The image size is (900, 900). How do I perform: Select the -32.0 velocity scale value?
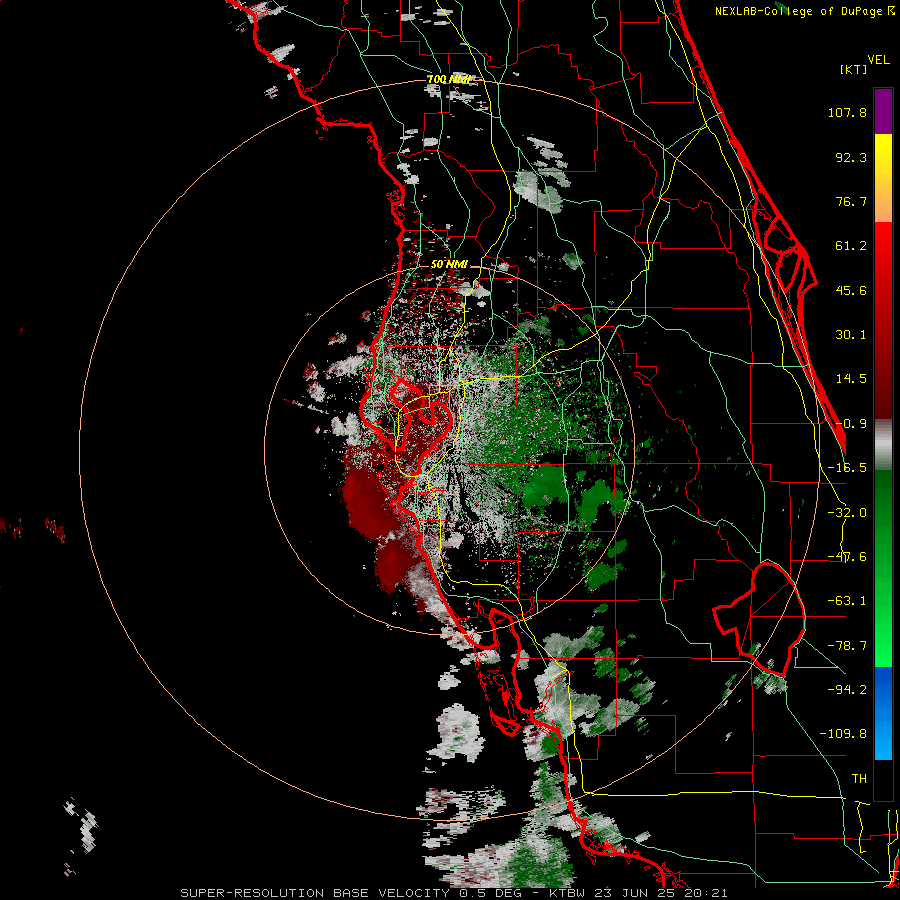click(847, 513)
